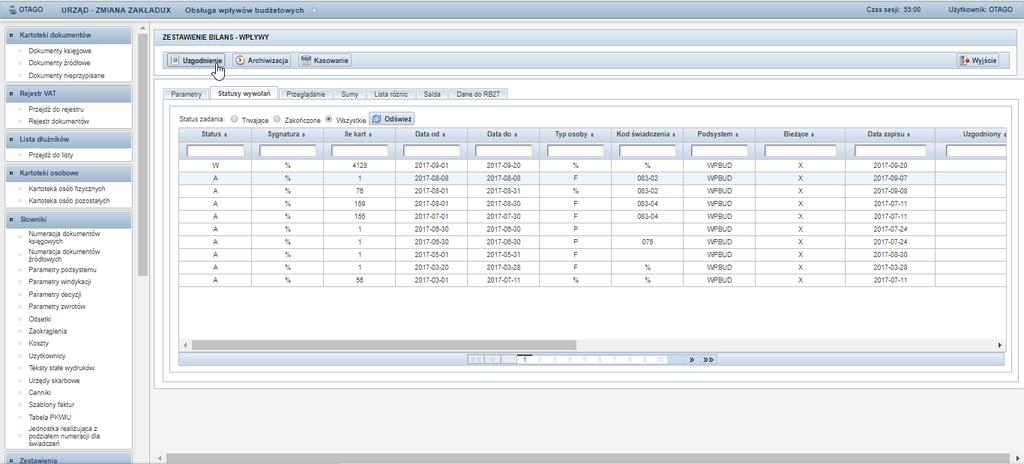Sort by the Typ osoby column header
Screen dimensions: 1024x464
tap(575, 134)
